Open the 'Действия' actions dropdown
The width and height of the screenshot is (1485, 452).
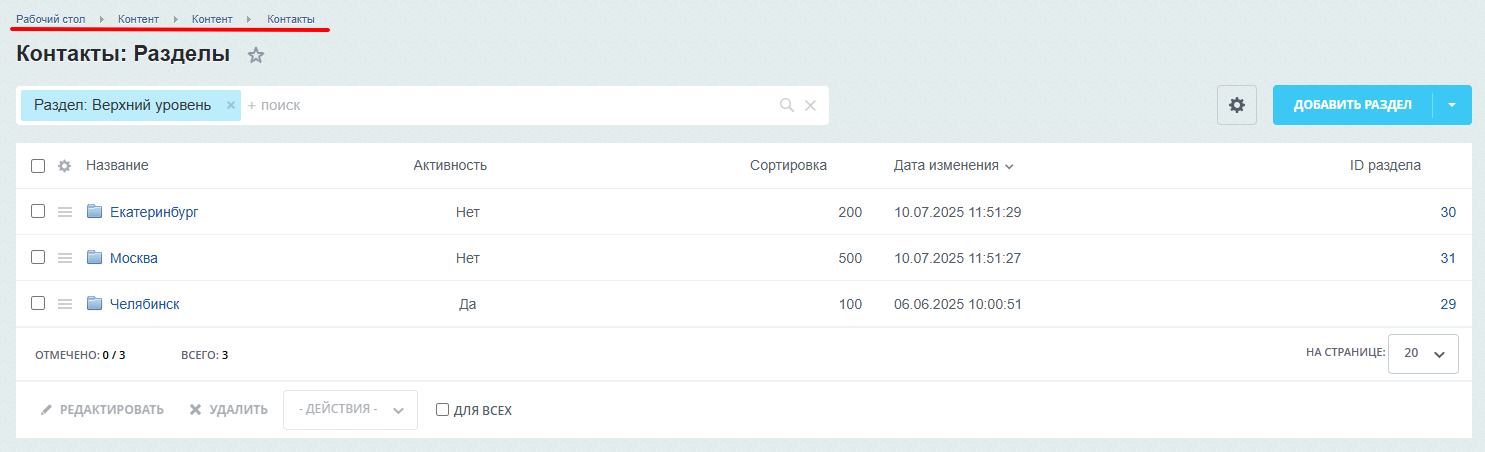click(350, 410)
